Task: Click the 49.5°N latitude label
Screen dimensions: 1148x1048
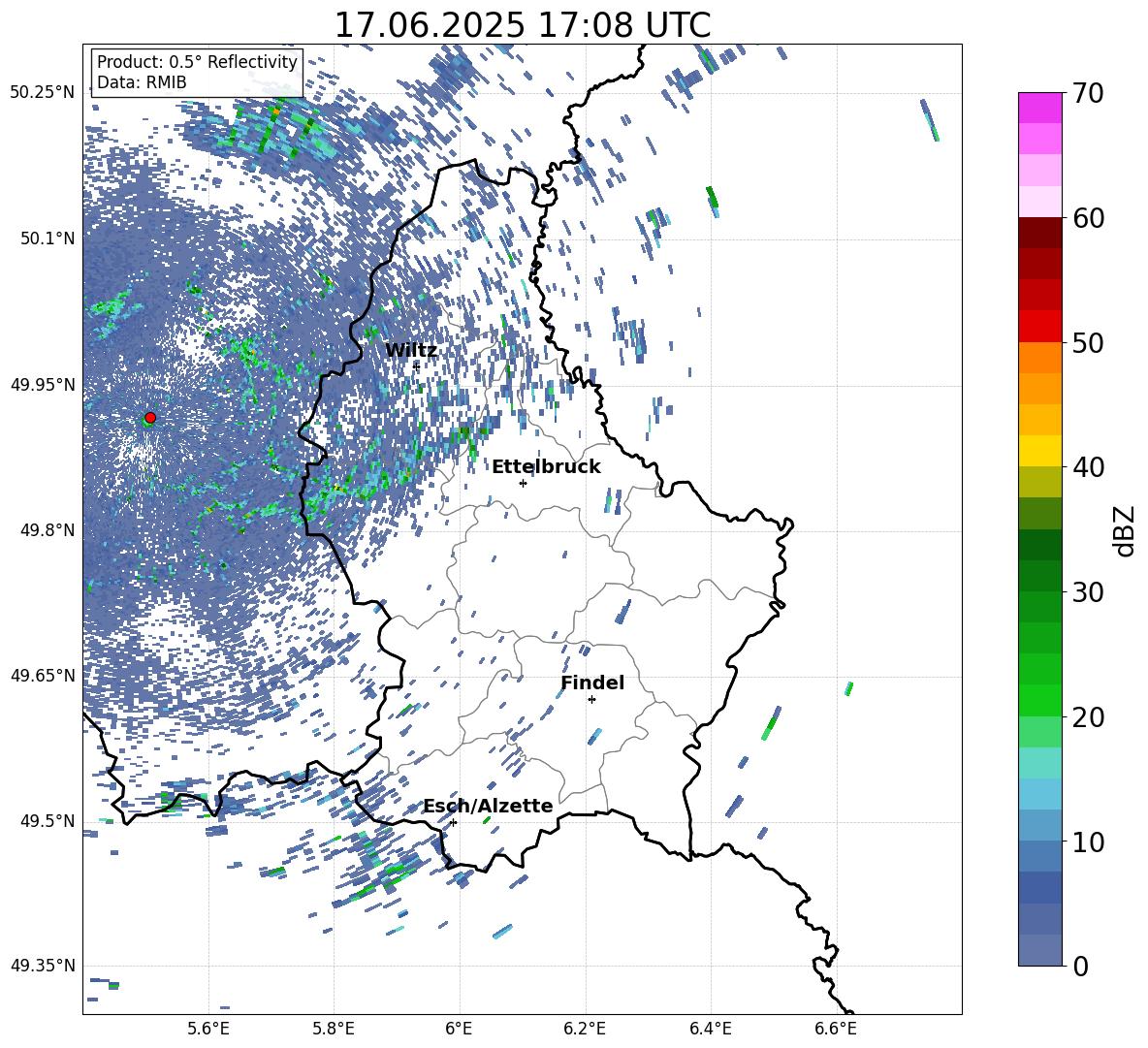Action: (x=47, y=820)
